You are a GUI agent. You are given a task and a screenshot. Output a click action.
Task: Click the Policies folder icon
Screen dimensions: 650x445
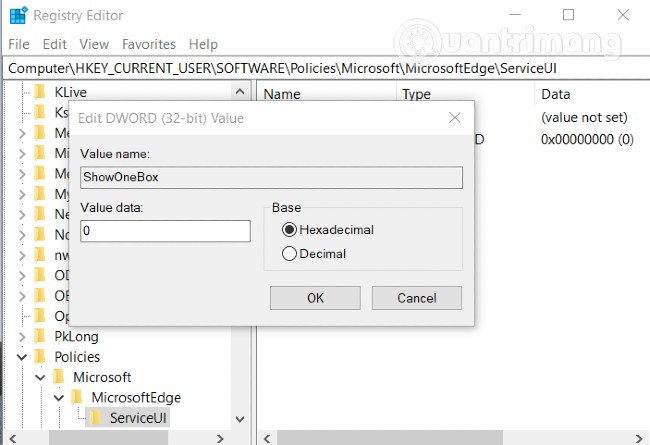point(40,356)
